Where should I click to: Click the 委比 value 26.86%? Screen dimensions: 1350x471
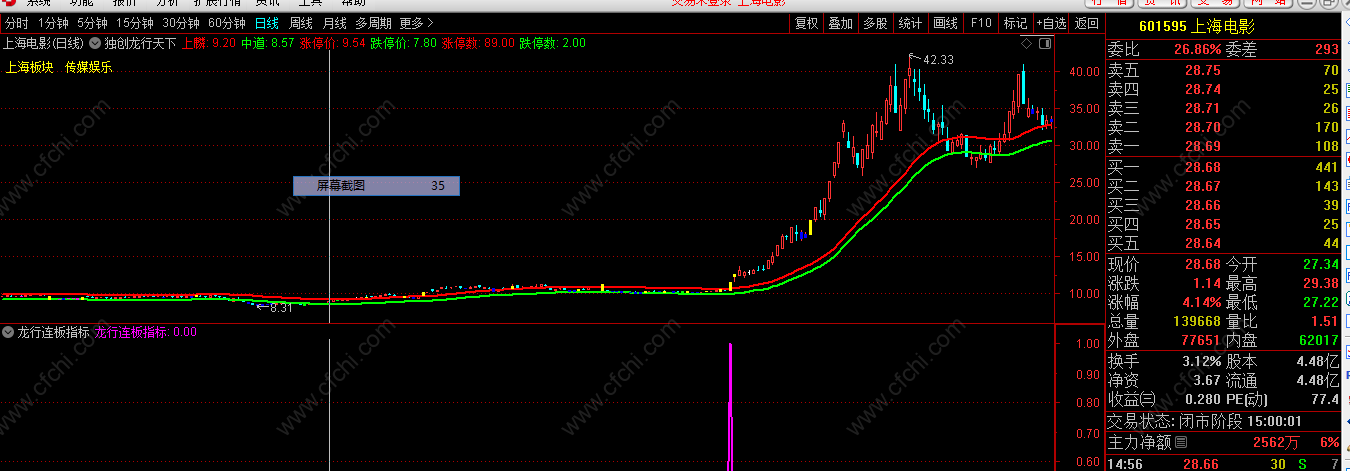click(x=1198, y=49)
